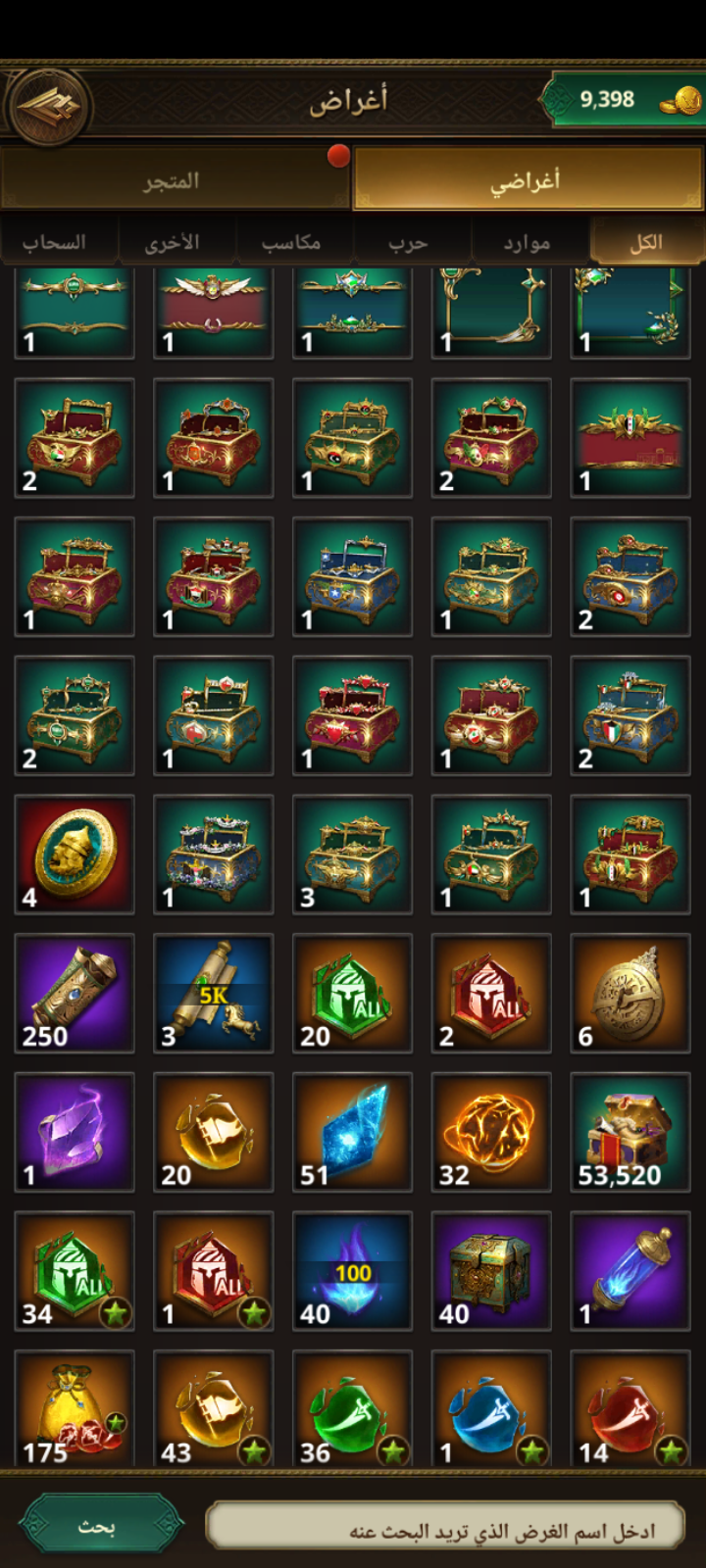This screenshot has width=706, height=1568.
Task: Open the السحاب category tab
Action: point(56,242)
